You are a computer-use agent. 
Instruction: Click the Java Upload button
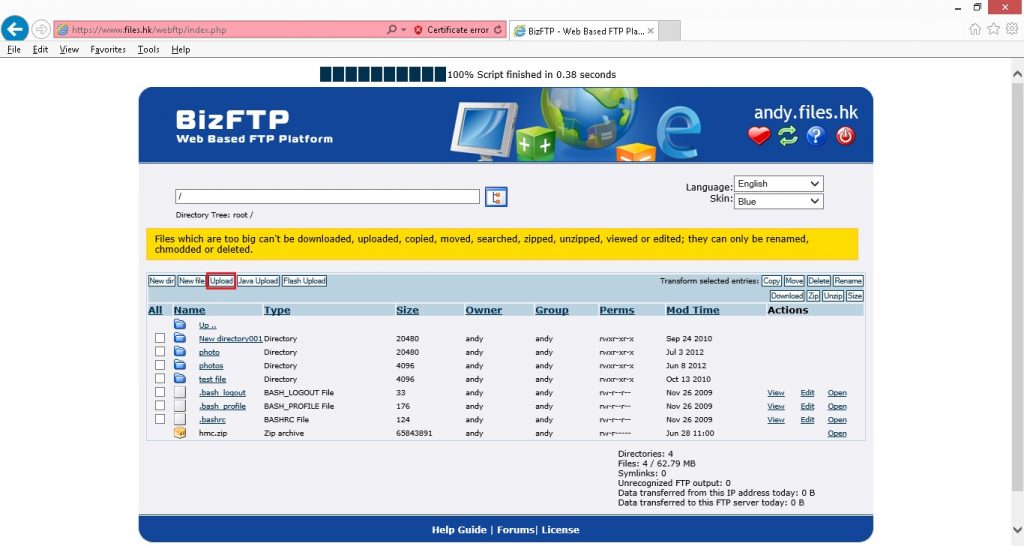pyautogui.click(x=258, y=281)
